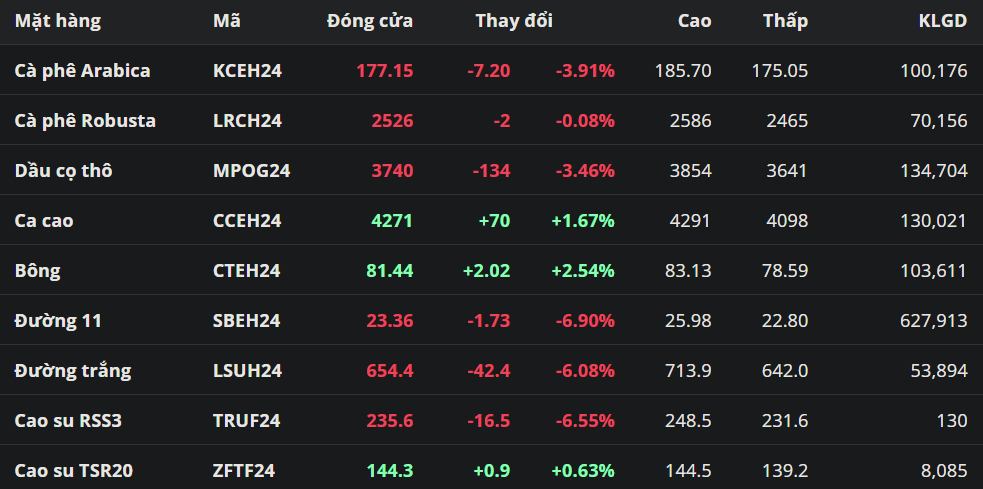
Task: Open the Đường trắng commodity
Action: [73, 370]
